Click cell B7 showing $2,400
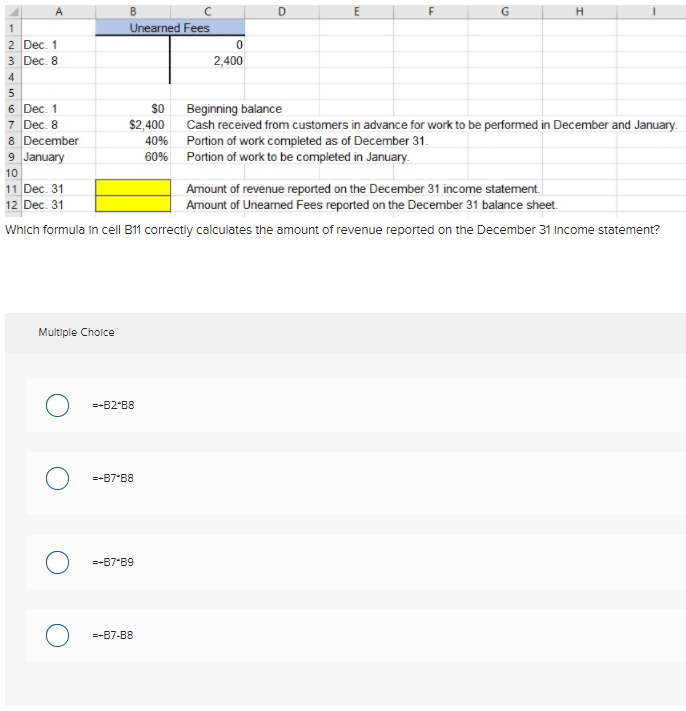Image resolution: width=686 pixels, height=711 pixels. [133, 124]
